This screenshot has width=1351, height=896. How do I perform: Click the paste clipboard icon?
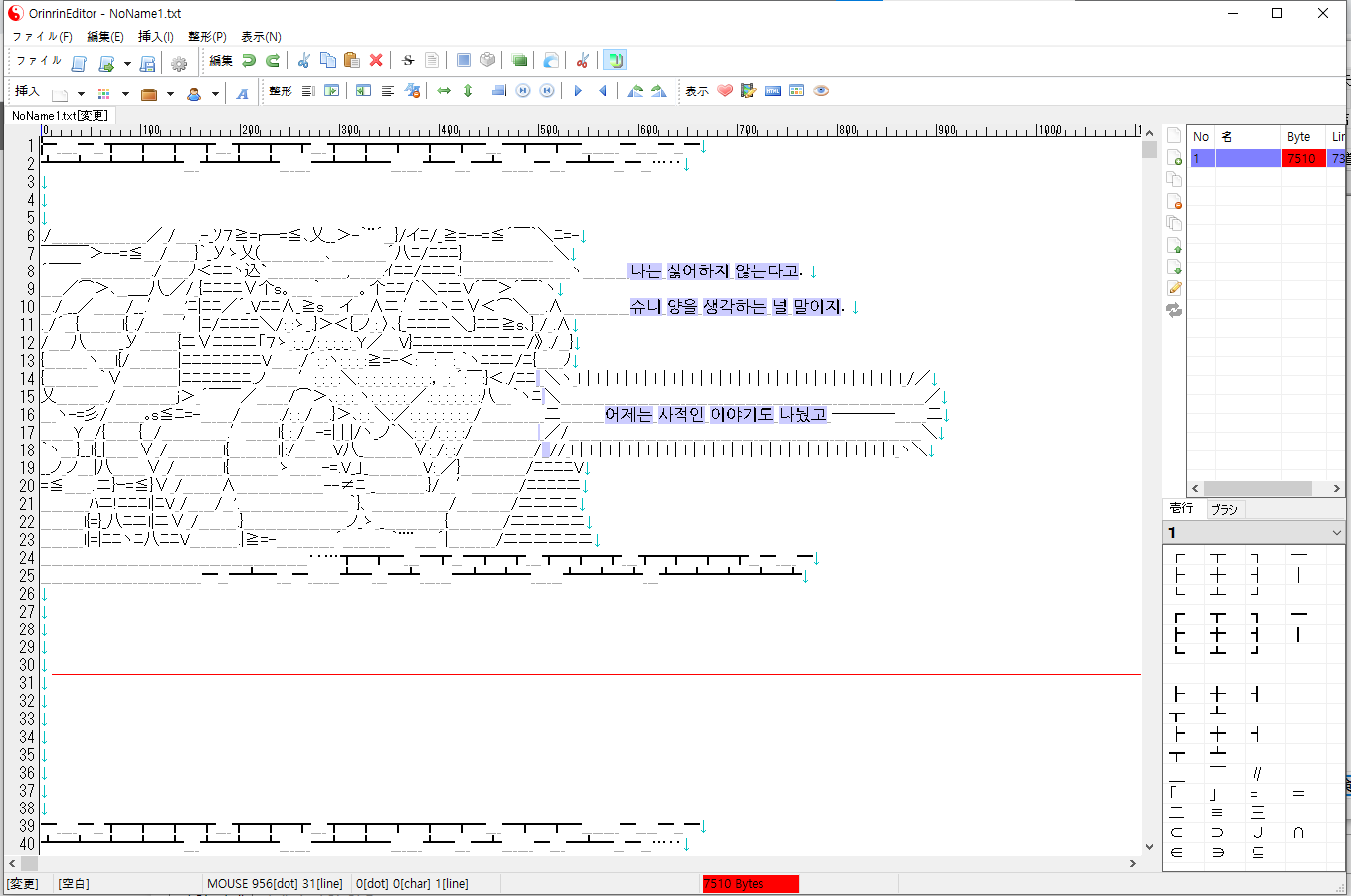[351, 61]
